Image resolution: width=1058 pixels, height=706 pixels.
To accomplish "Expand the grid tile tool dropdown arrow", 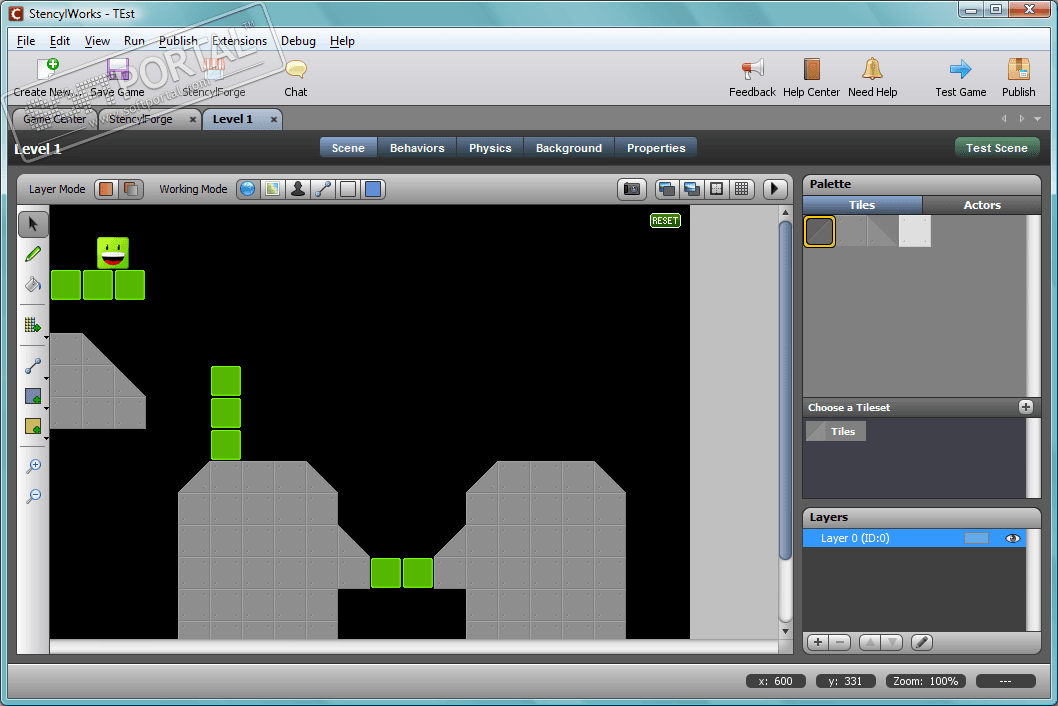I will pos(46,336).
